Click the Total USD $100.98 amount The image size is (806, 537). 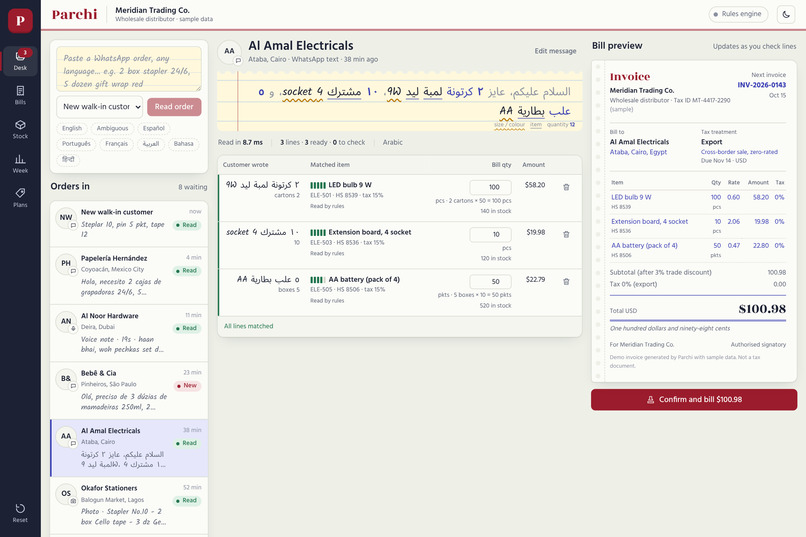tap(762, 309)
